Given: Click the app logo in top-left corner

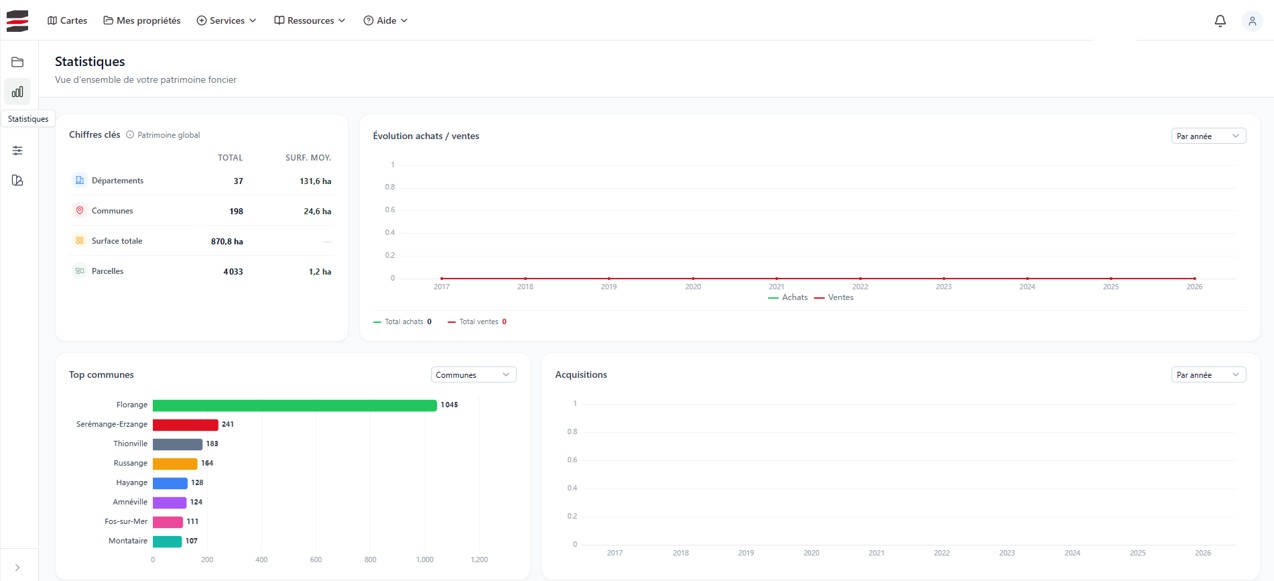Looking at the screenshot, I should 17,21.
